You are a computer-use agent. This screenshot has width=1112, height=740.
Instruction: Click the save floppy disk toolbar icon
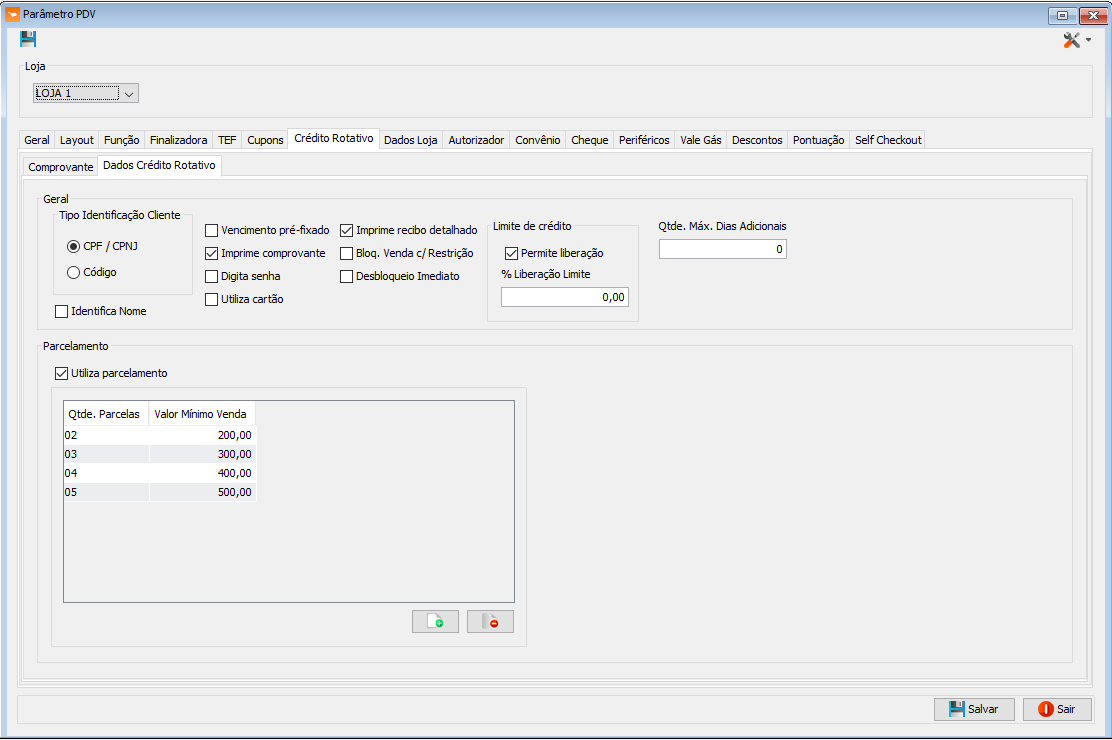pos(28,39)
